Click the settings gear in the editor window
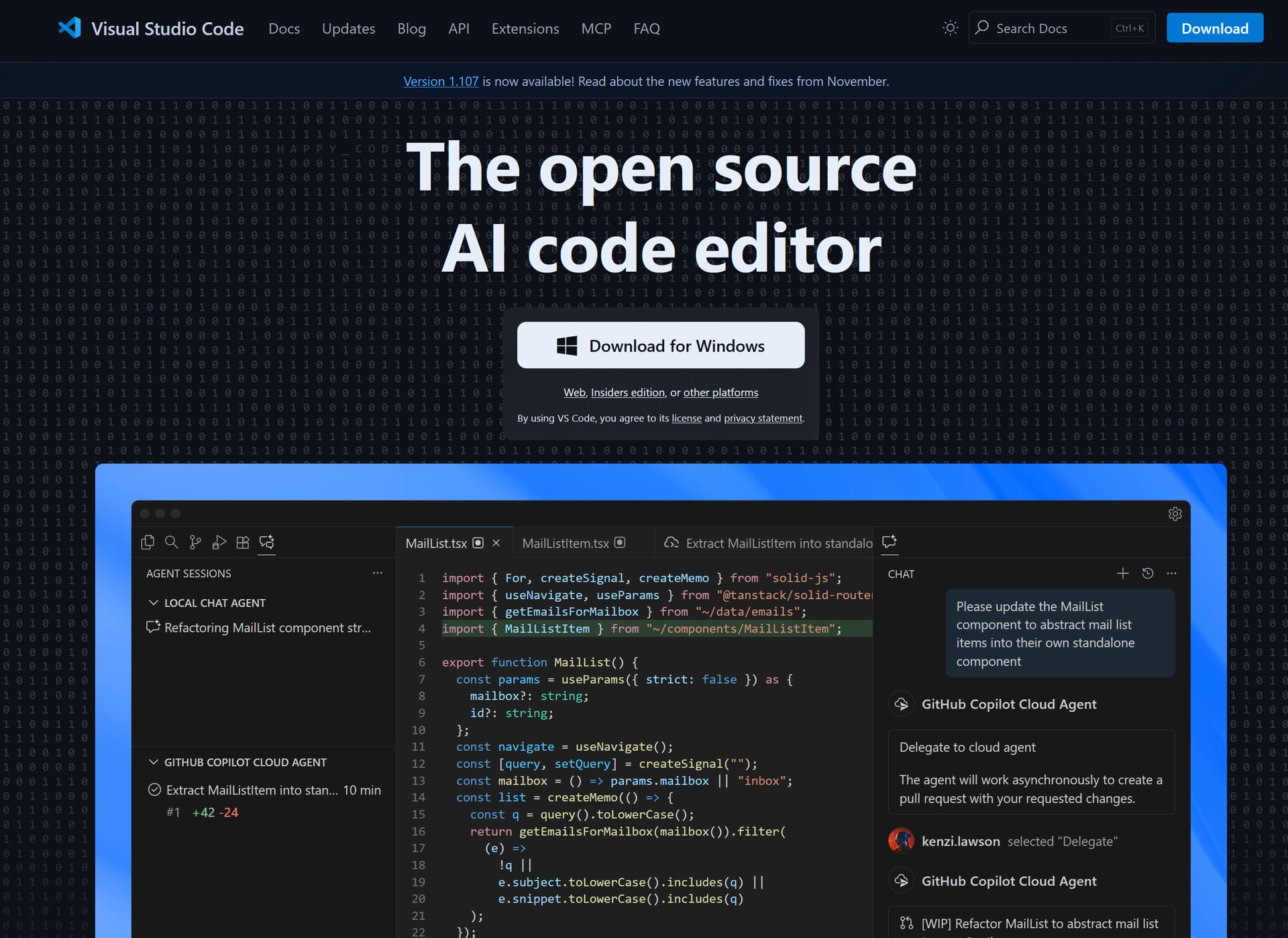The height and width of the screenshot is (938, 1288). pos(1175,514)
